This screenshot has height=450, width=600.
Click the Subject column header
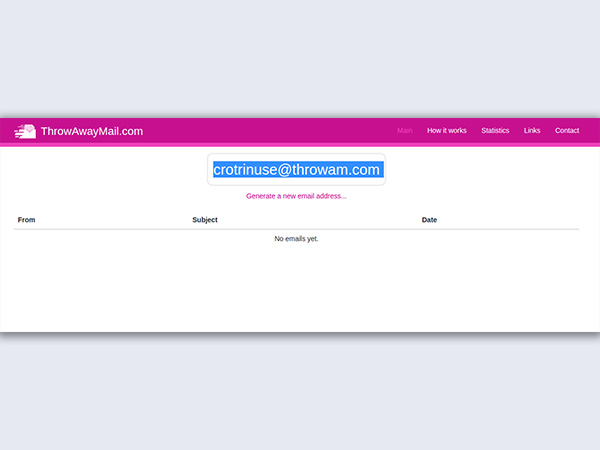tap(205, 220)
